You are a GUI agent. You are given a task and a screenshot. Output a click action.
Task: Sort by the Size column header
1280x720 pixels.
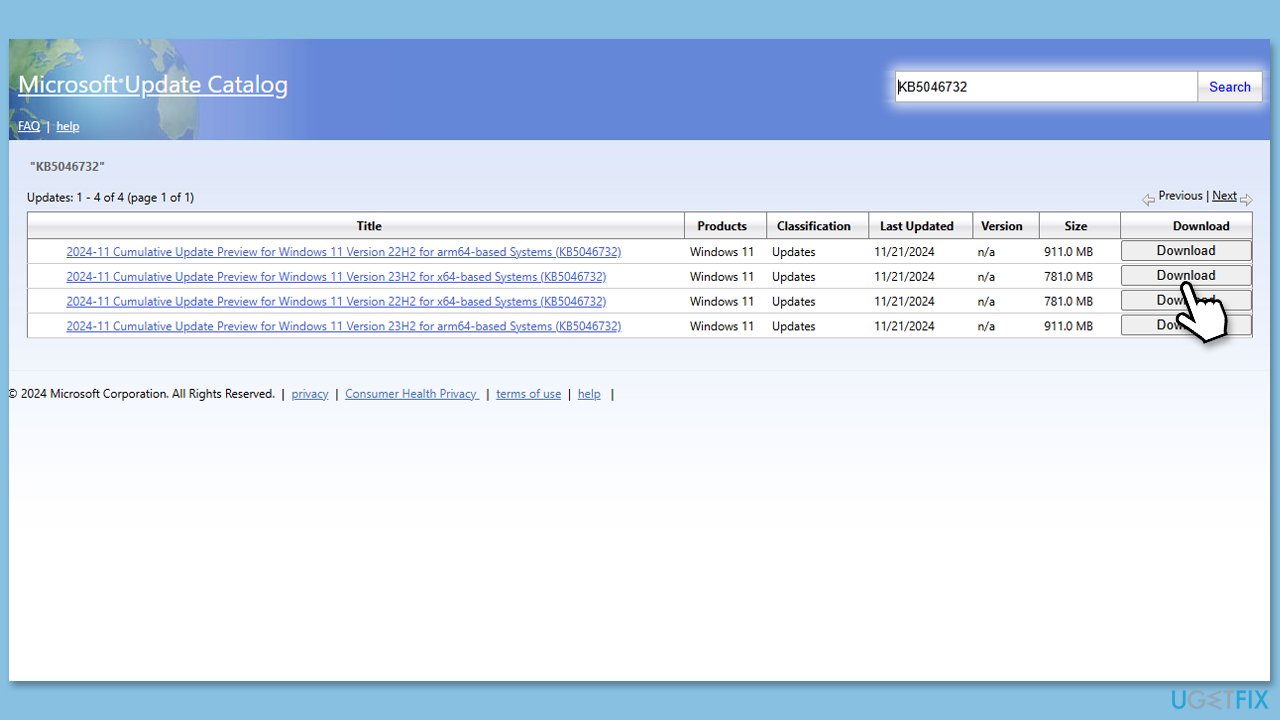(x=1076, y=226)
